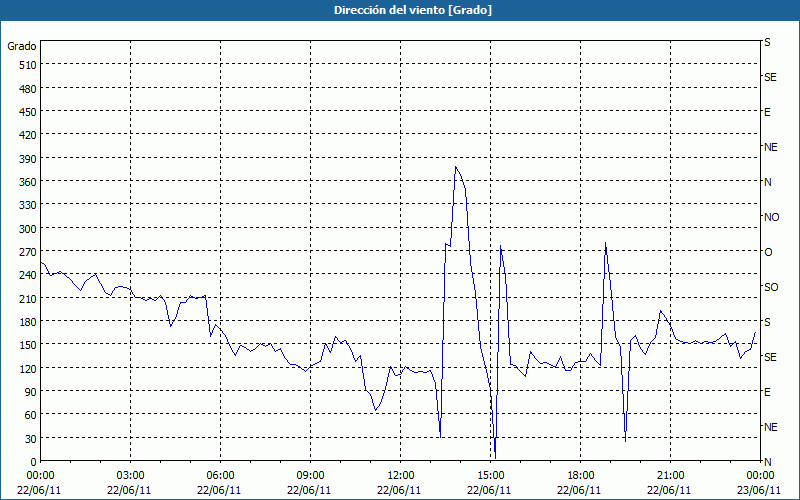Image resolution: width=800 pixels, height=500 pixels.
Task: Pick the 180 degree axis label
Action: (29, 322)
